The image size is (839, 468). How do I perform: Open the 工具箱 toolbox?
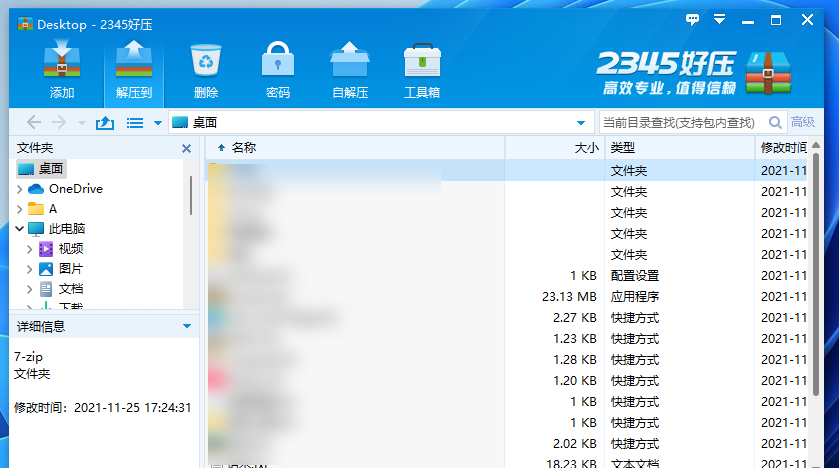422,71
